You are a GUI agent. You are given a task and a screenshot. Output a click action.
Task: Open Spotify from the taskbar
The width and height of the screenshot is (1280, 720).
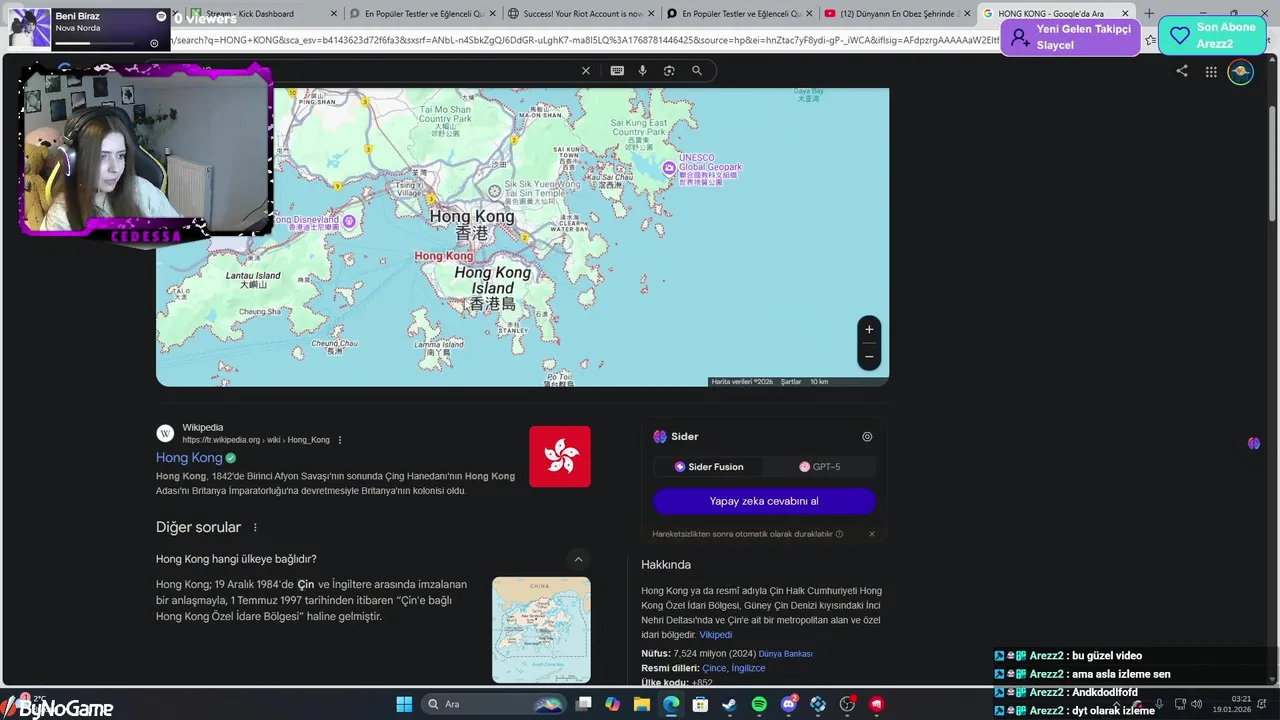click(x=759, y=704)
